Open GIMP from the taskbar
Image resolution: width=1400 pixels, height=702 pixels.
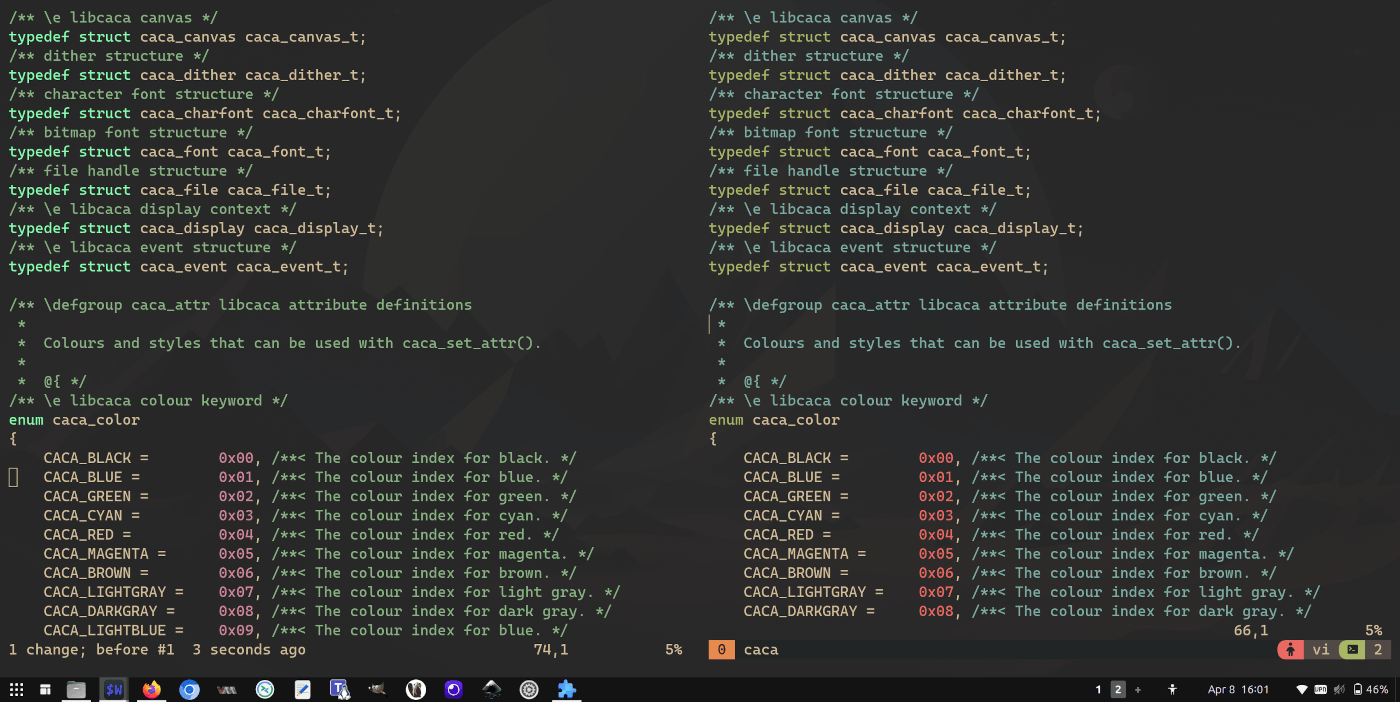(377, 689)
